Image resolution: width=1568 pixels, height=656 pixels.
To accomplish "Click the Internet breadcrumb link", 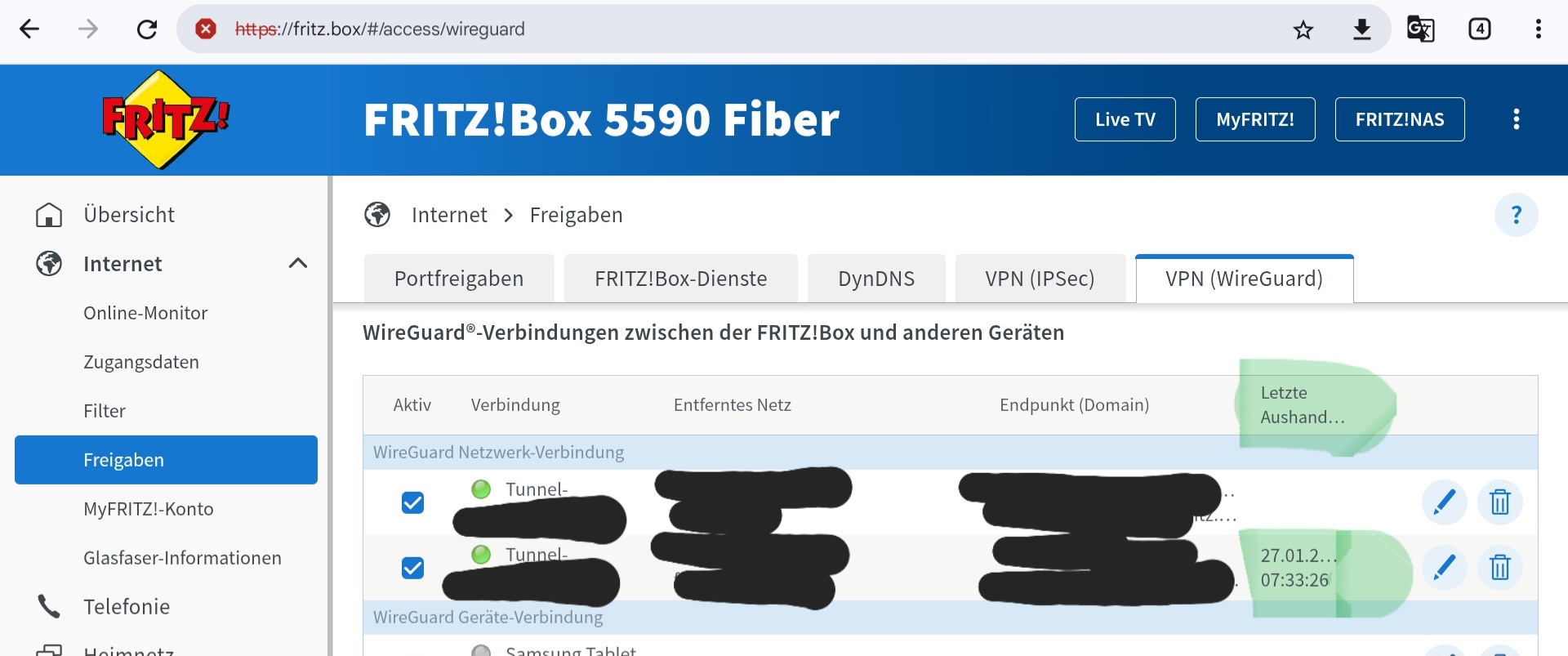I will 449,215.
